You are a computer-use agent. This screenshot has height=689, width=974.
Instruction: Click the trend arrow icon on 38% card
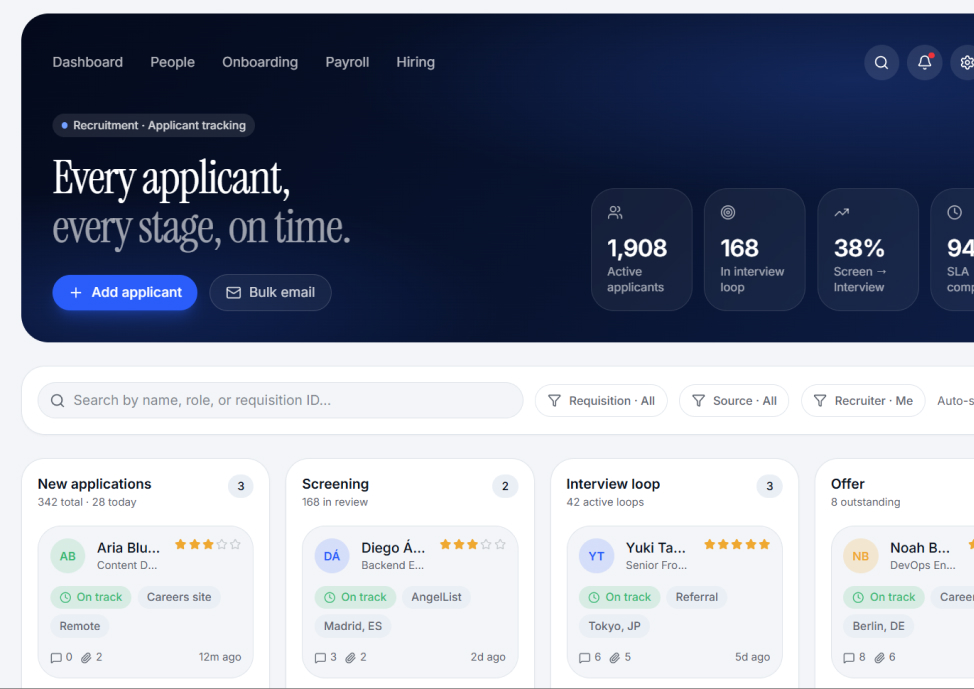(842, 212)
